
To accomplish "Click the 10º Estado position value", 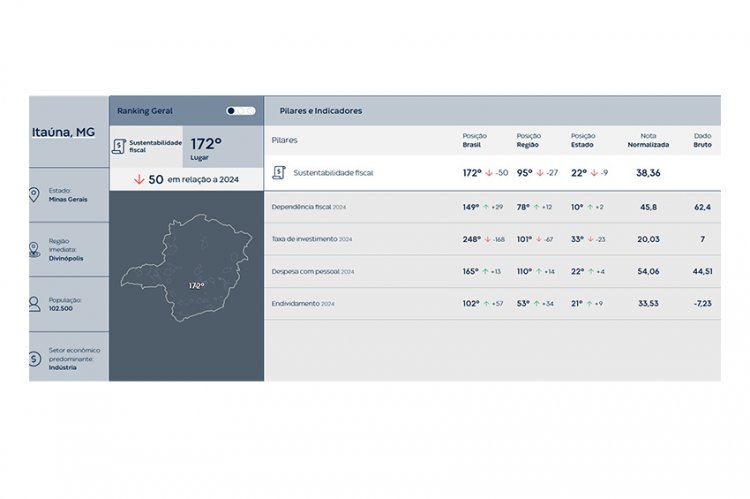I will (x=577, y=207).
